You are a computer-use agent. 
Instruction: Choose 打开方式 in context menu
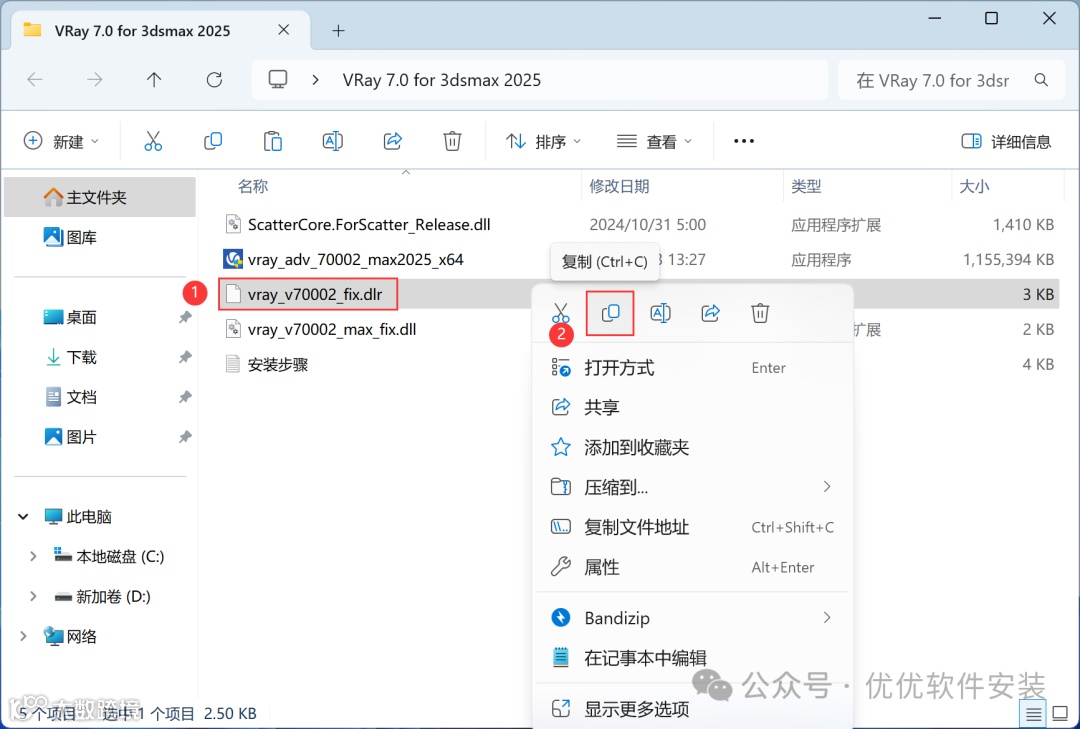click(x=693, y=367)
